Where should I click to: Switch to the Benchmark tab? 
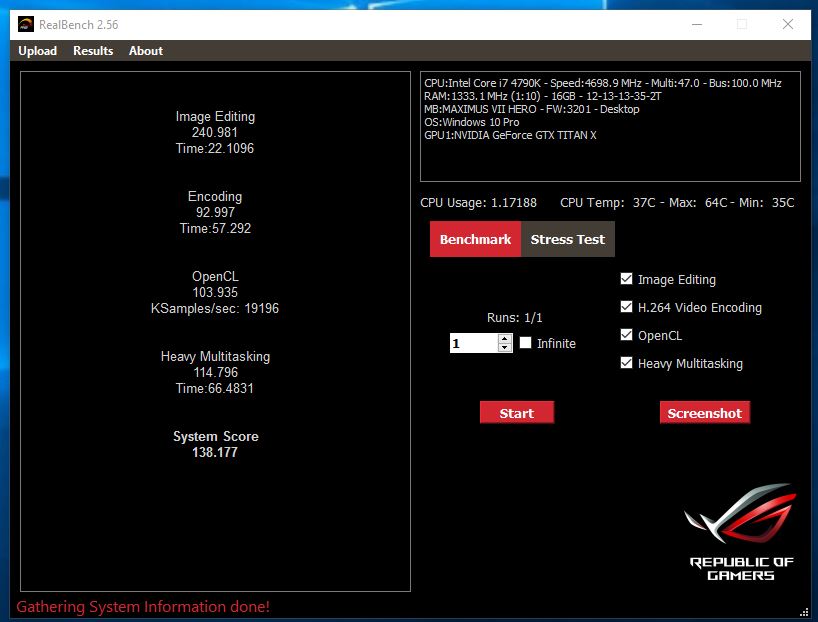click(x=475, y=239)
